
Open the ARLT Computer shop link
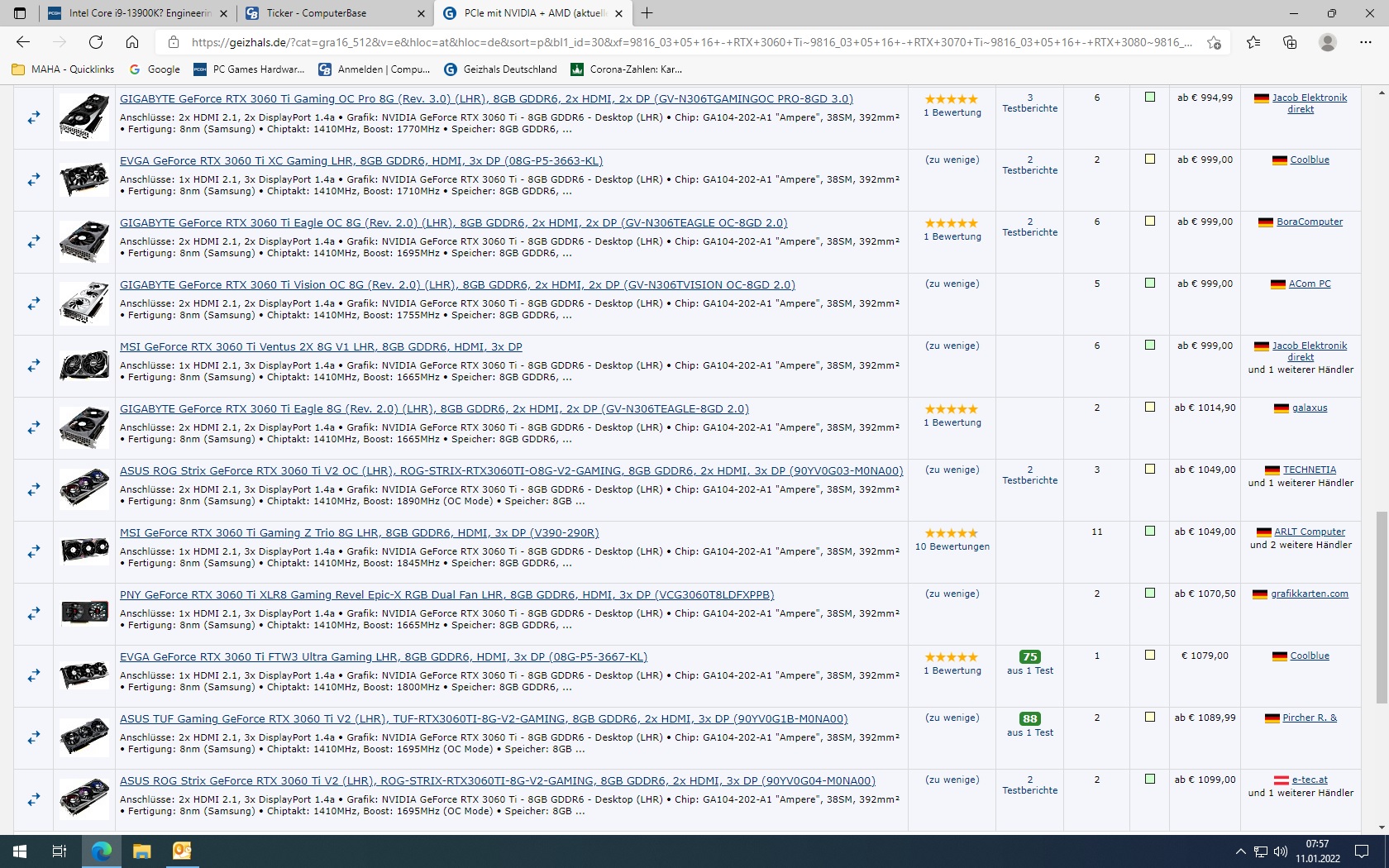click(1310, 532)
